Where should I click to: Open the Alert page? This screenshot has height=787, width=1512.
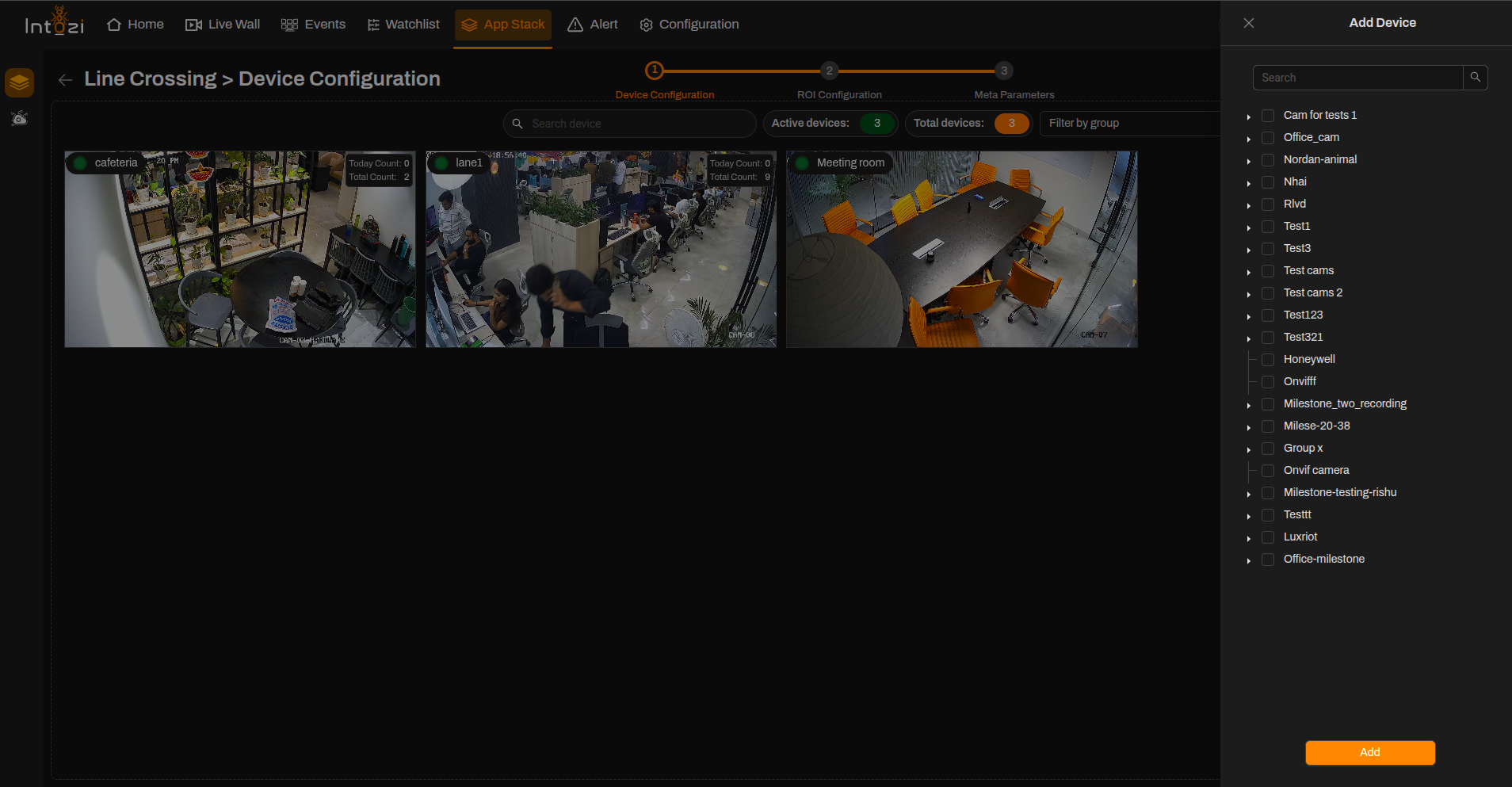[x=593, y=25]
